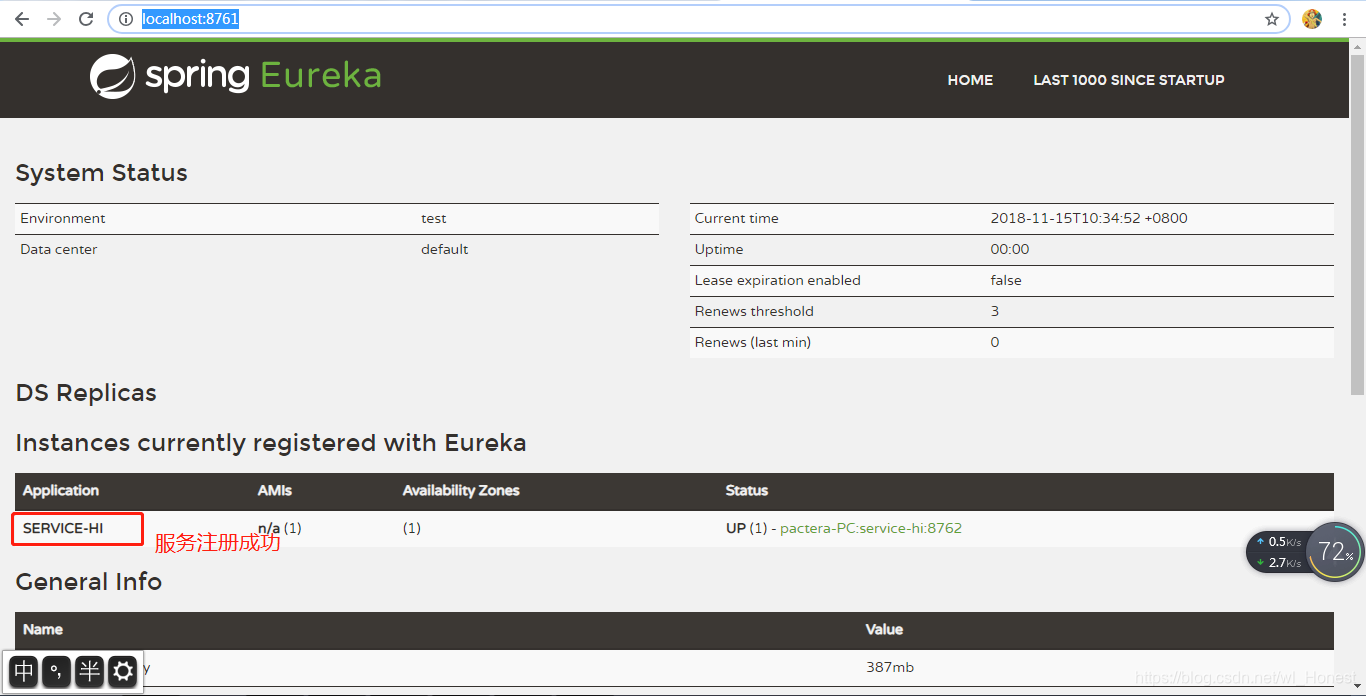Open IME settings gear icon
This screenshot has height=696, width=1366.
123,671
